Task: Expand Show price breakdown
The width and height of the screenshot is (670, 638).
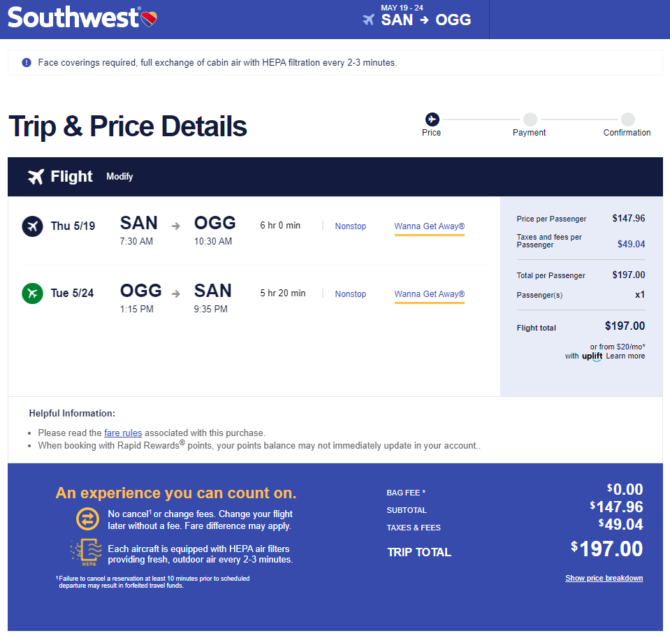Action: [x=604, y=578]
